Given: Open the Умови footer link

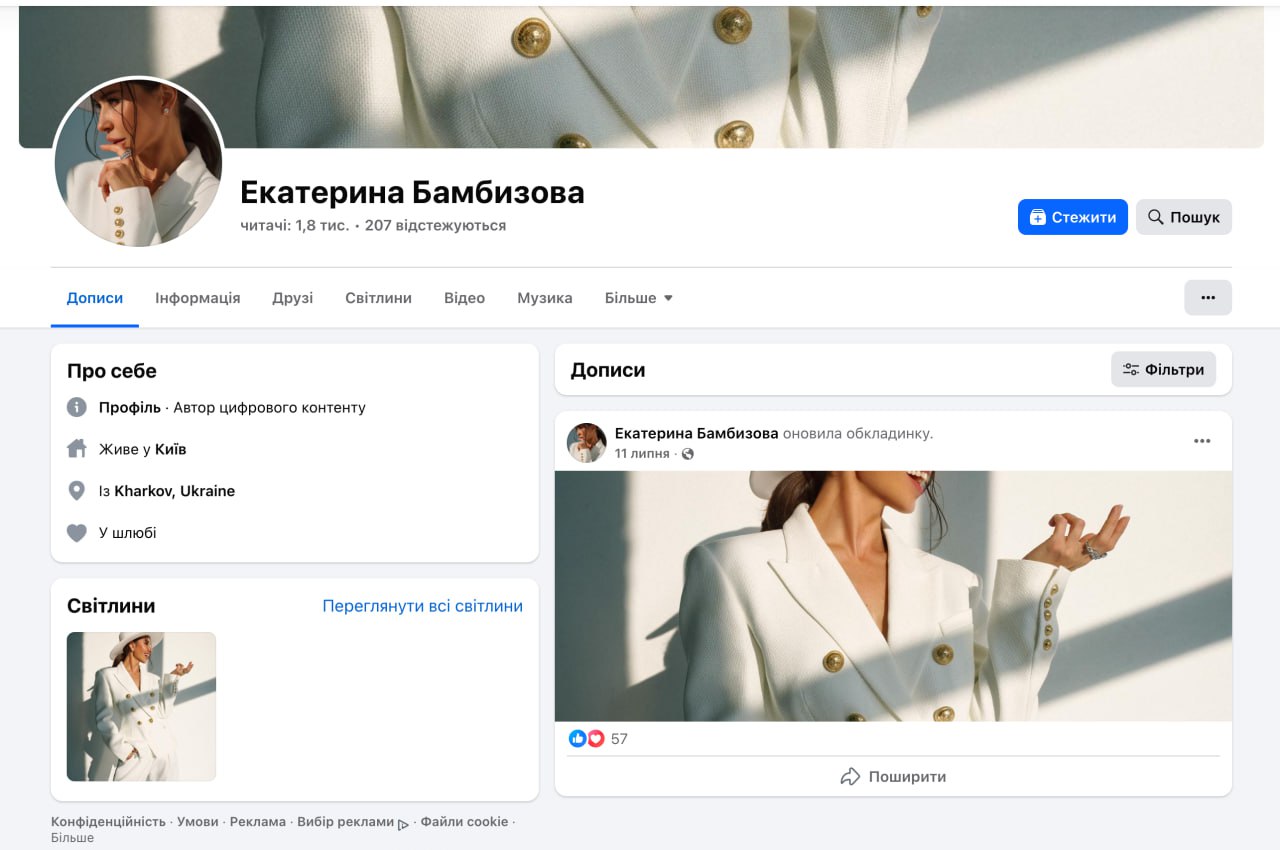Looking at the screenshot, I should (197, 822).
